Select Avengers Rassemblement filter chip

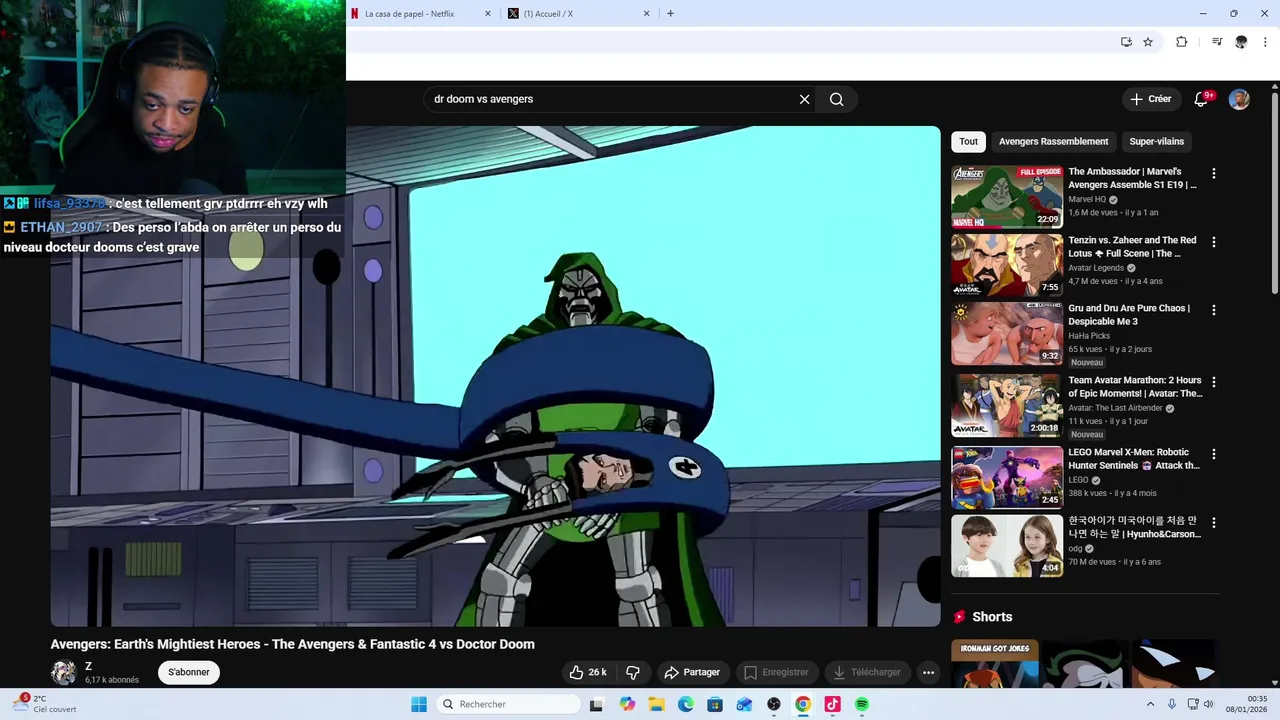[1053, 141]
